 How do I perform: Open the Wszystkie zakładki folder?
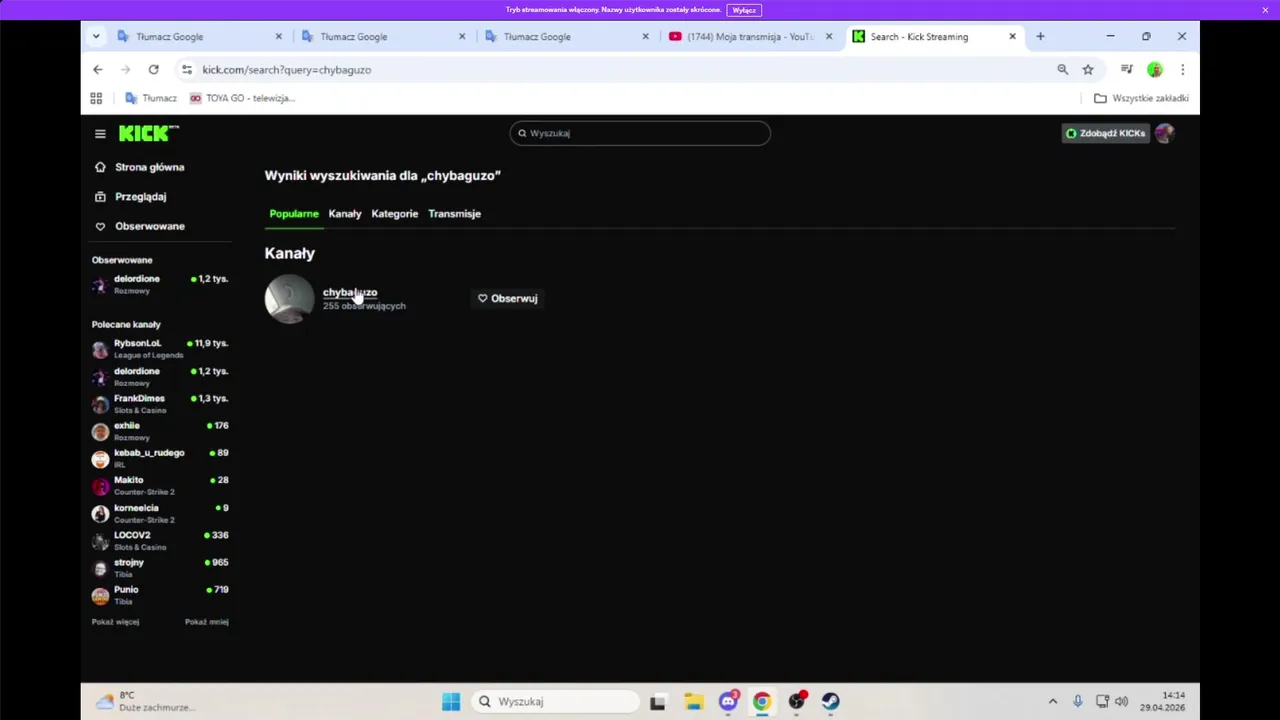(1141, 98)
